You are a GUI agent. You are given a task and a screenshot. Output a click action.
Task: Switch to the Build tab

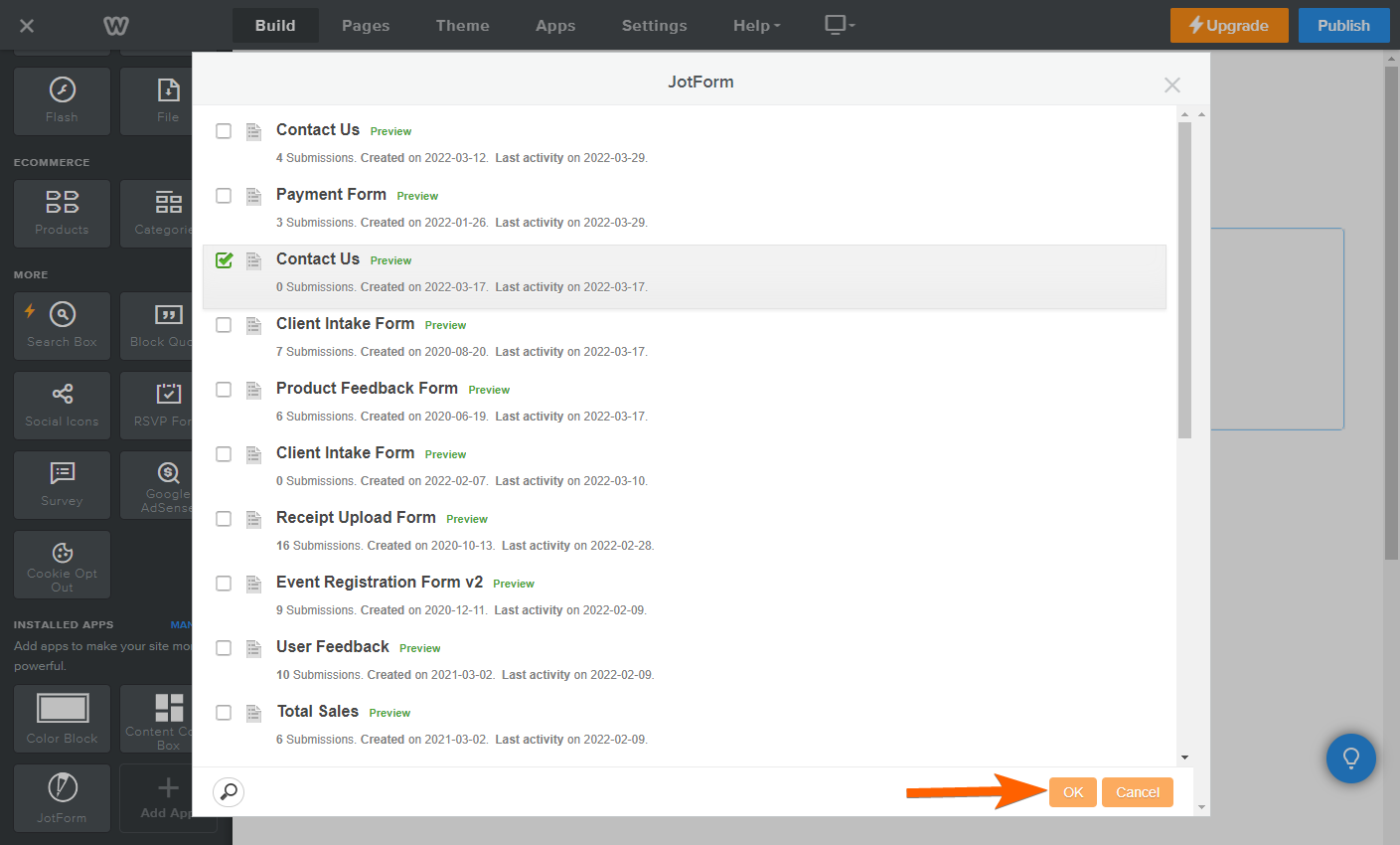tap(275, 26)
